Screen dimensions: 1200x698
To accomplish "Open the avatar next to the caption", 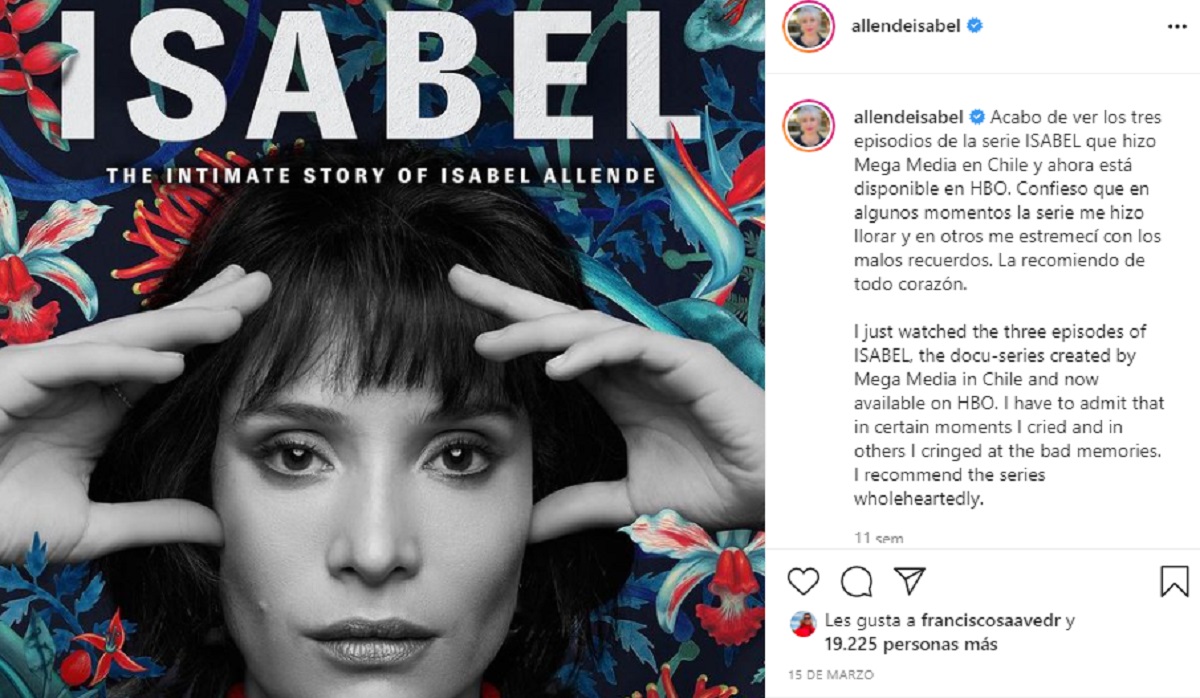I will [810, 125].
